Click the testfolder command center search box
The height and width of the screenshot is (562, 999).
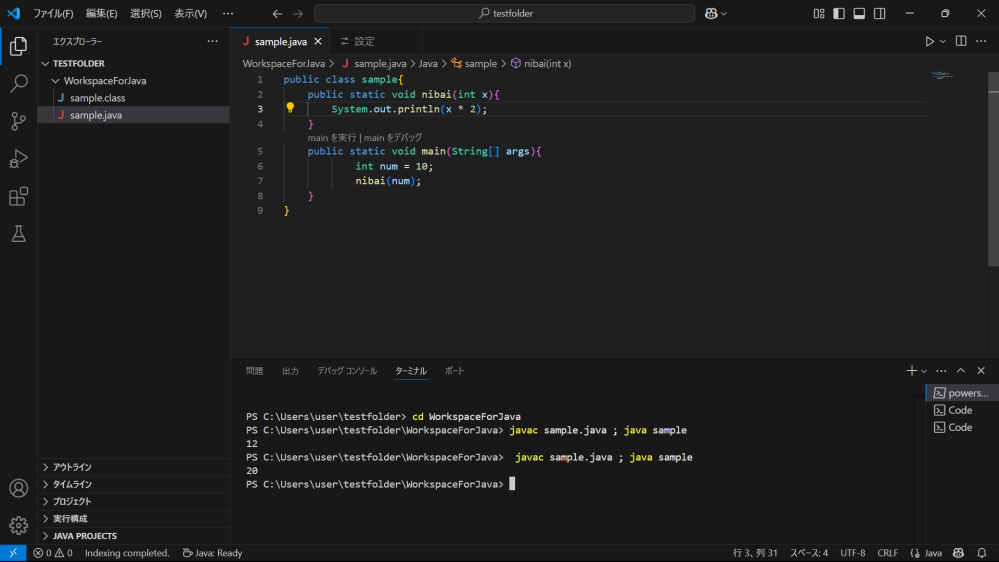(505, 13)
